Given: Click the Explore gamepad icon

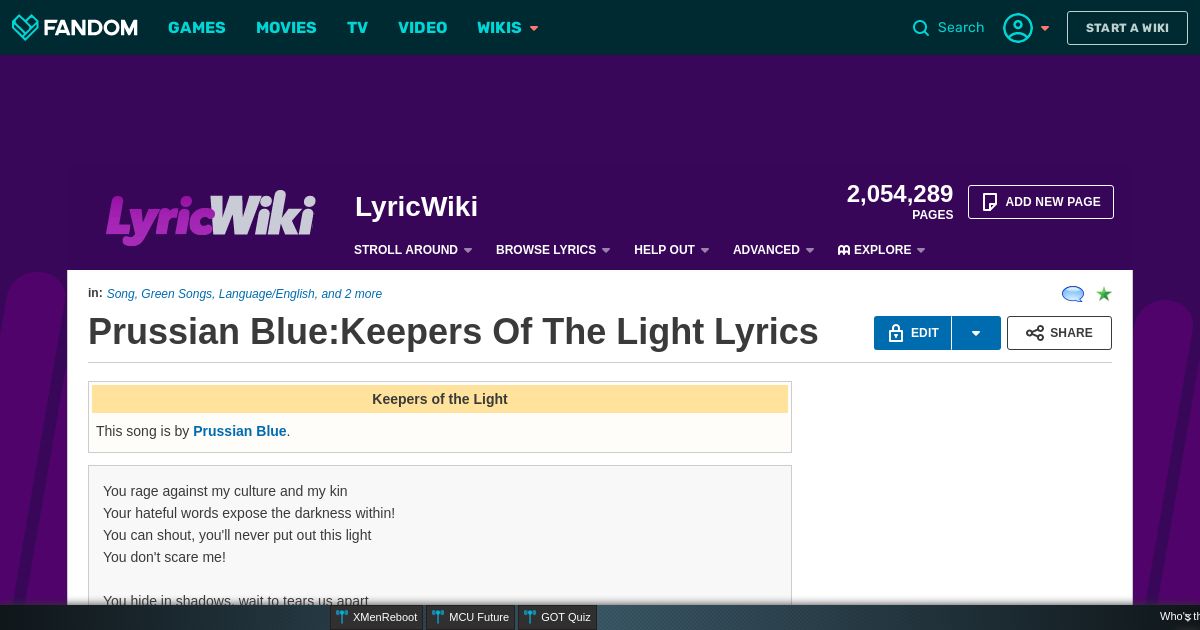Looking at the screenshot, I should (844, 250).
